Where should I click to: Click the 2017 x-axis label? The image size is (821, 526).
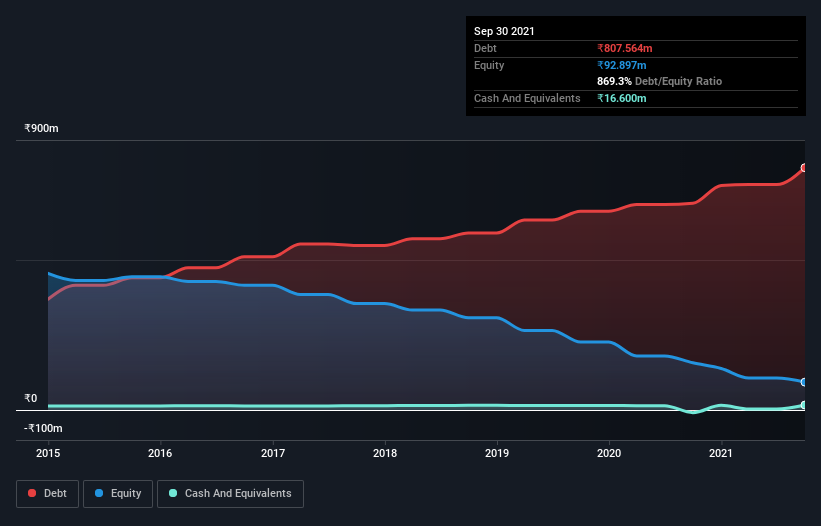pyautogui.click(x=273, y=453)
